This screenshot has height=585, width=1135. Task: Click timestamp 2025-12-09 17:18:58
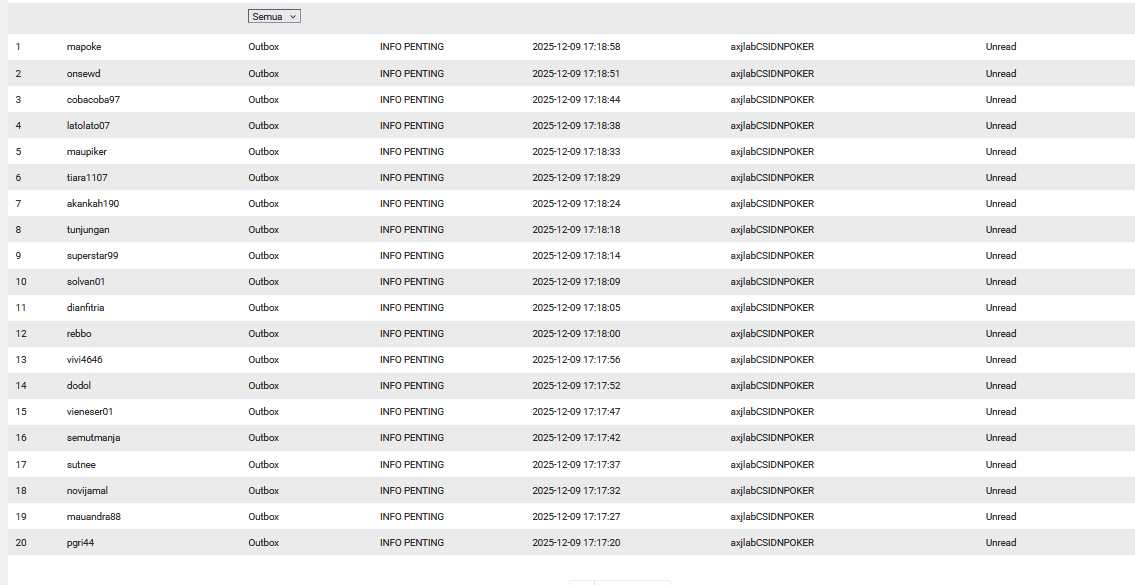576,47
